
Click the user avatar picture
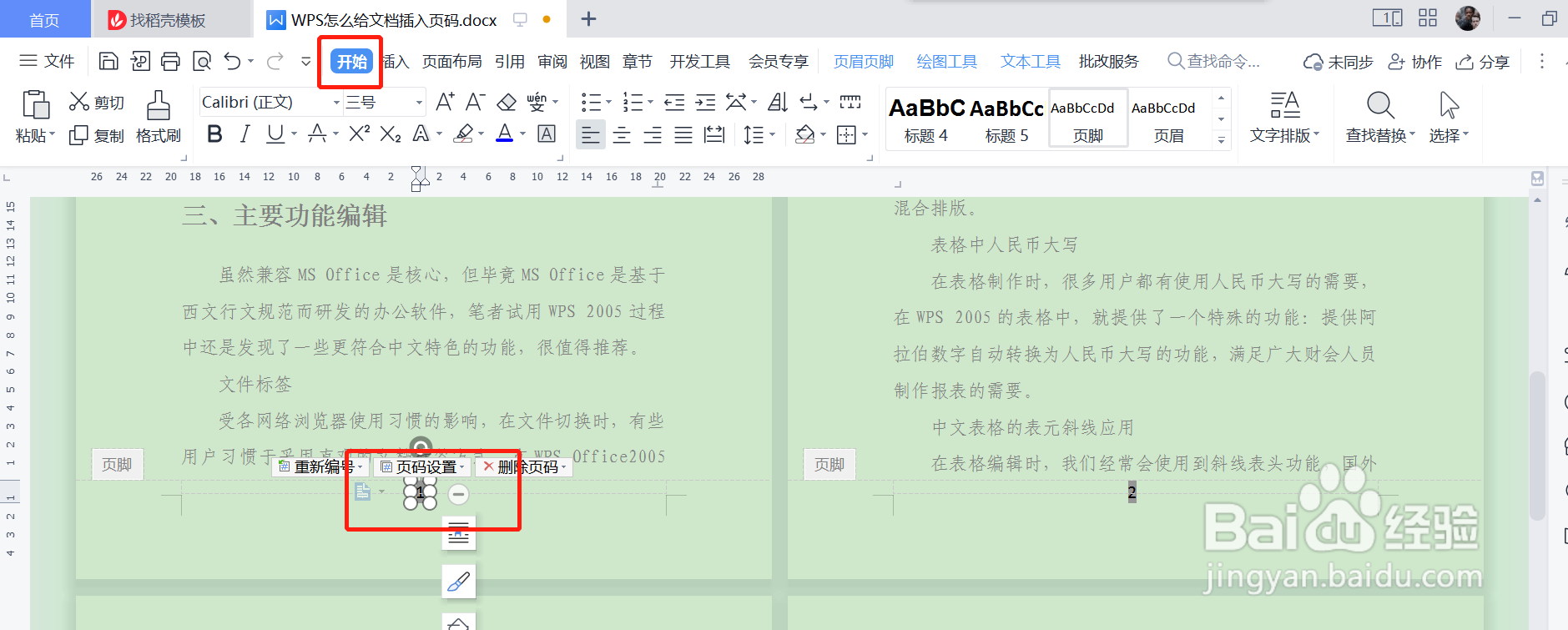coord(1467,18)
